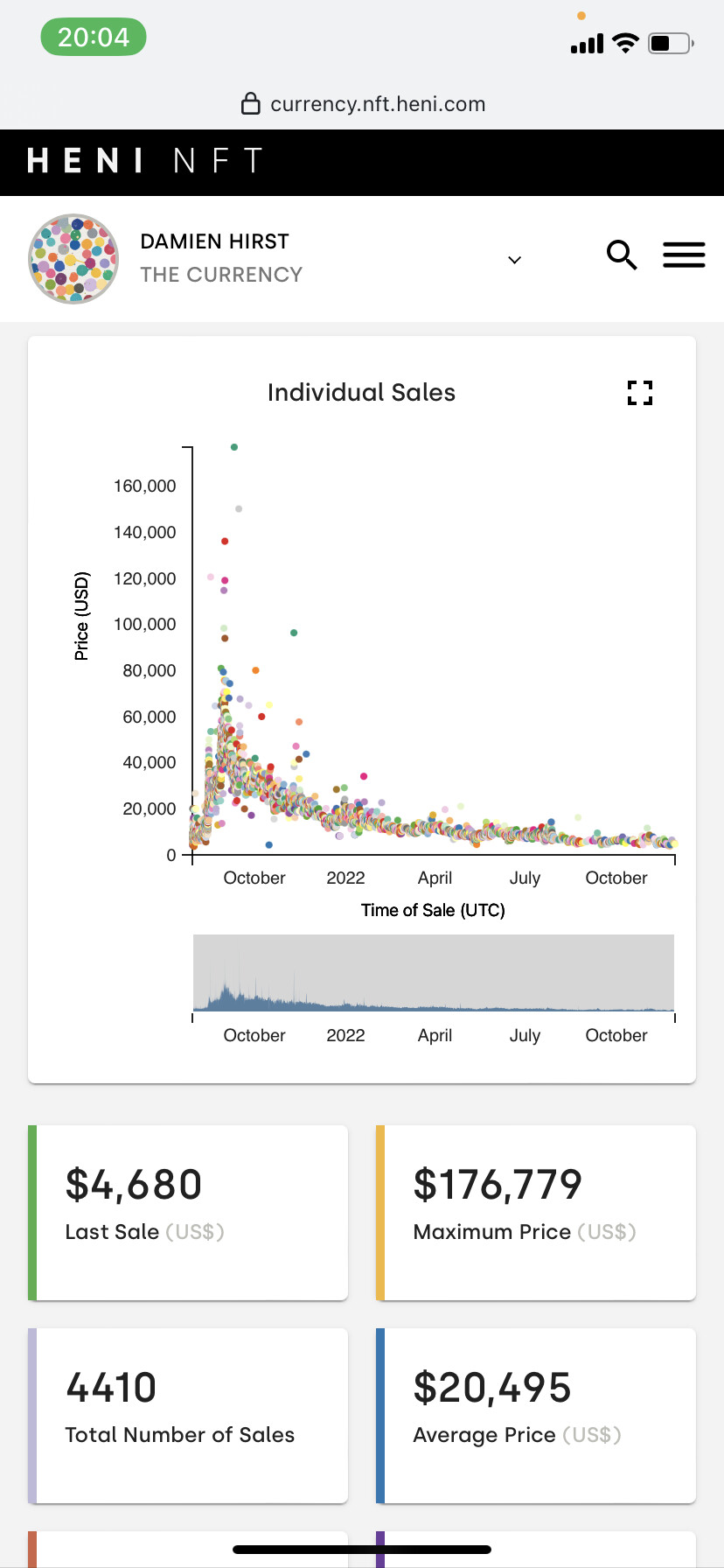Select Damien Hirst The Currency title
Viewport: 724px width, 1568px height.
(221, 258)
